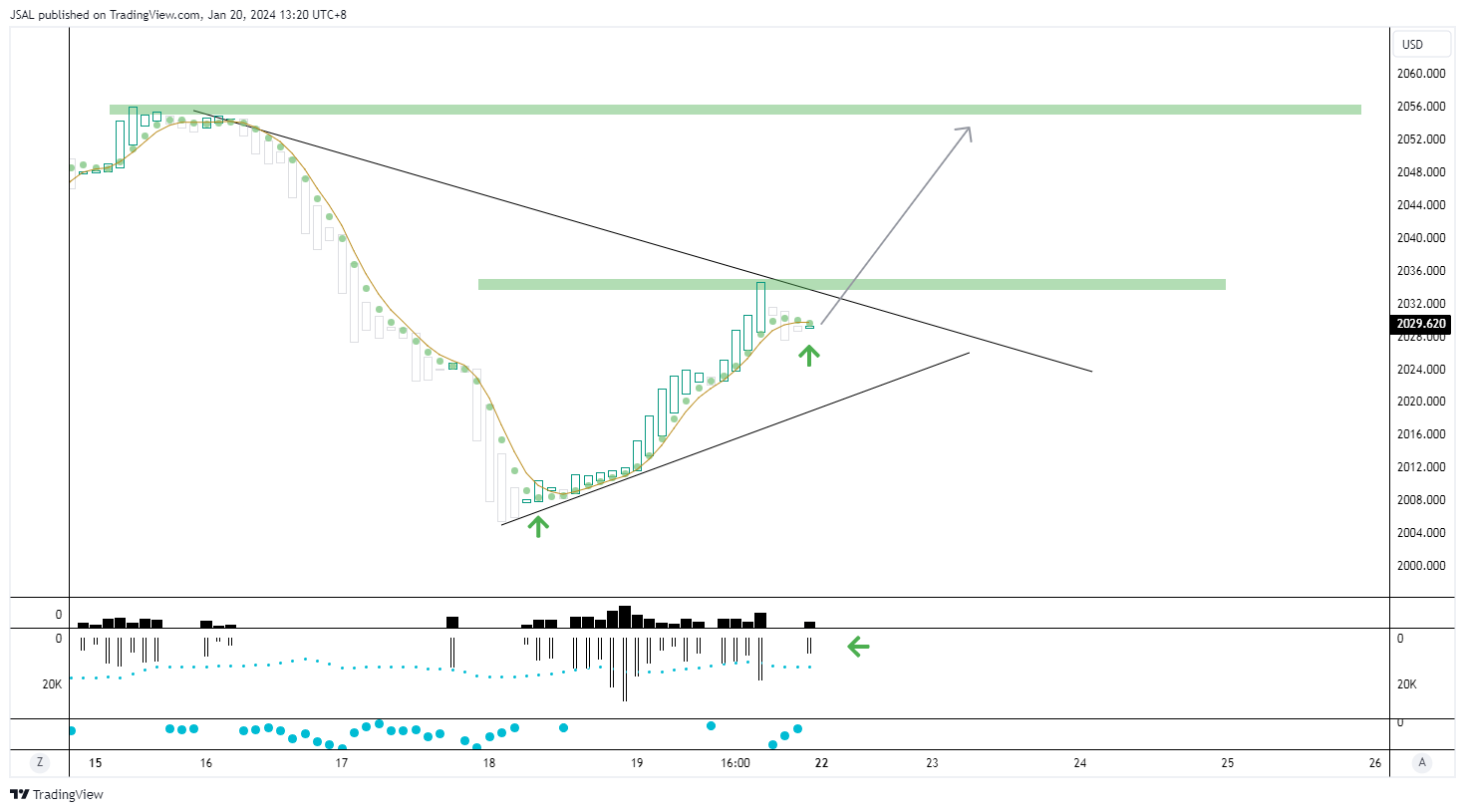Click date 26 on time axis
The width and height of the screenshot is (1465, 812).
[x=1375, y=763]
